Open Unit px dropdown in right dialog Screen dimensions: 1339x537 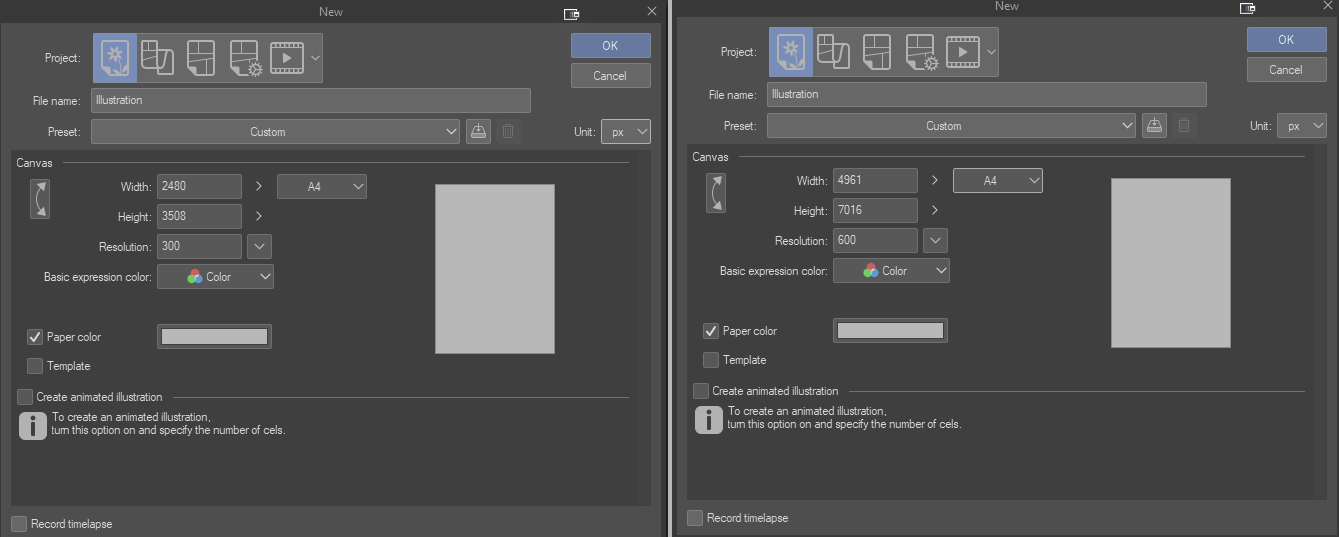[x=1302, y=126]
